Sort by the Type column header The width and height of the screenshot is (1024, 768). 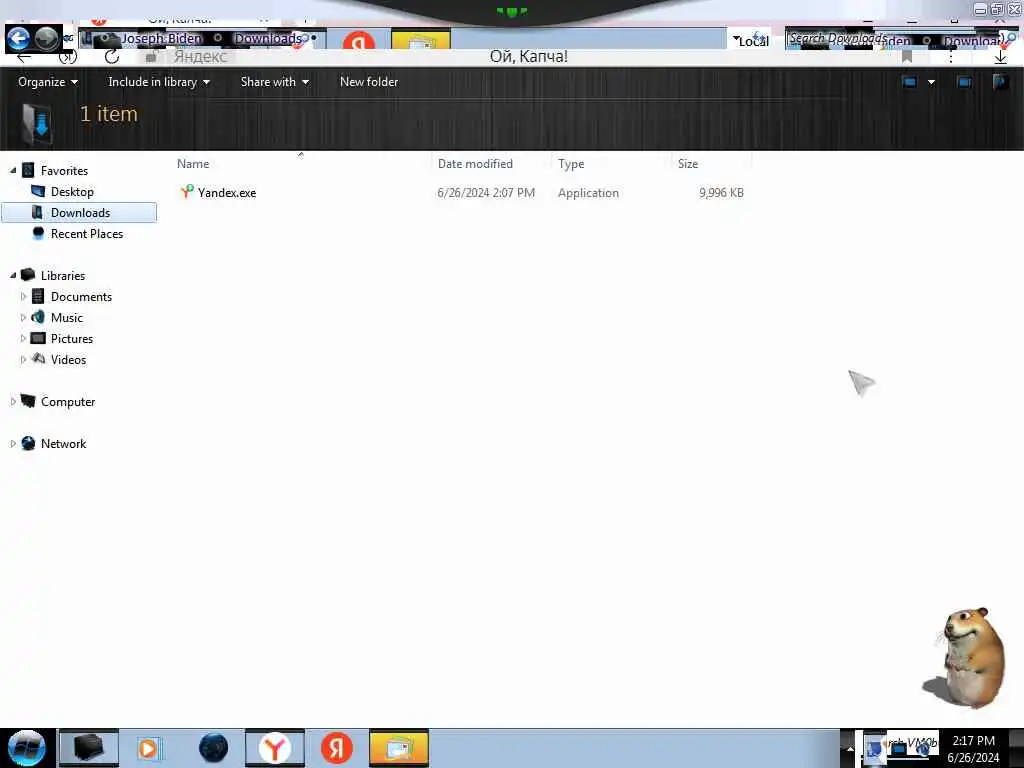pyautogui.click(x=571, y=164)
